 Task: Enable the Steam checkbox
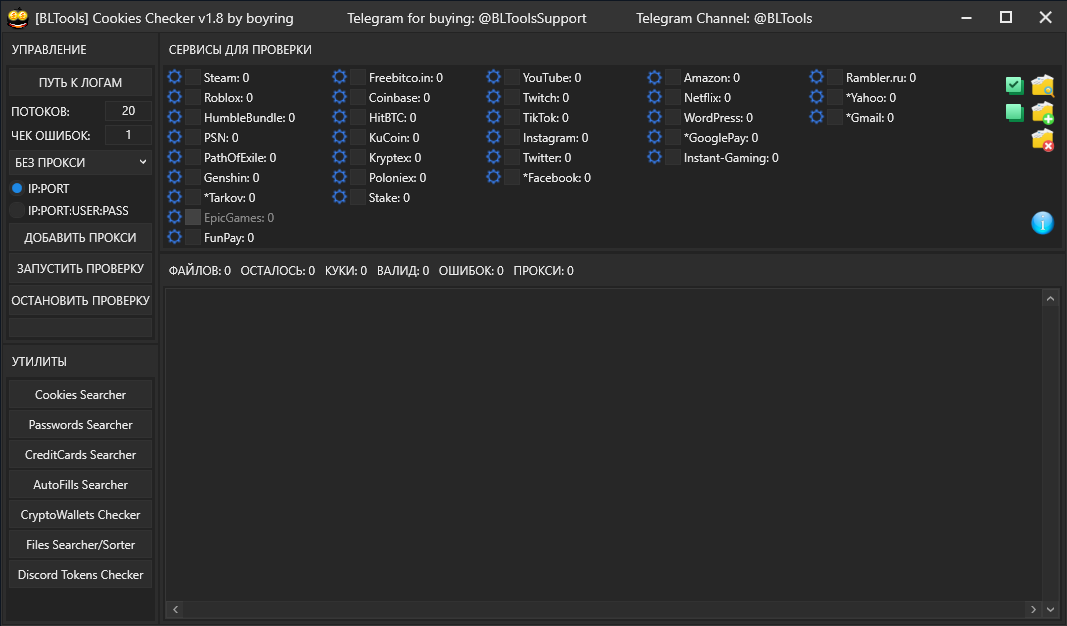pos(193,78)
